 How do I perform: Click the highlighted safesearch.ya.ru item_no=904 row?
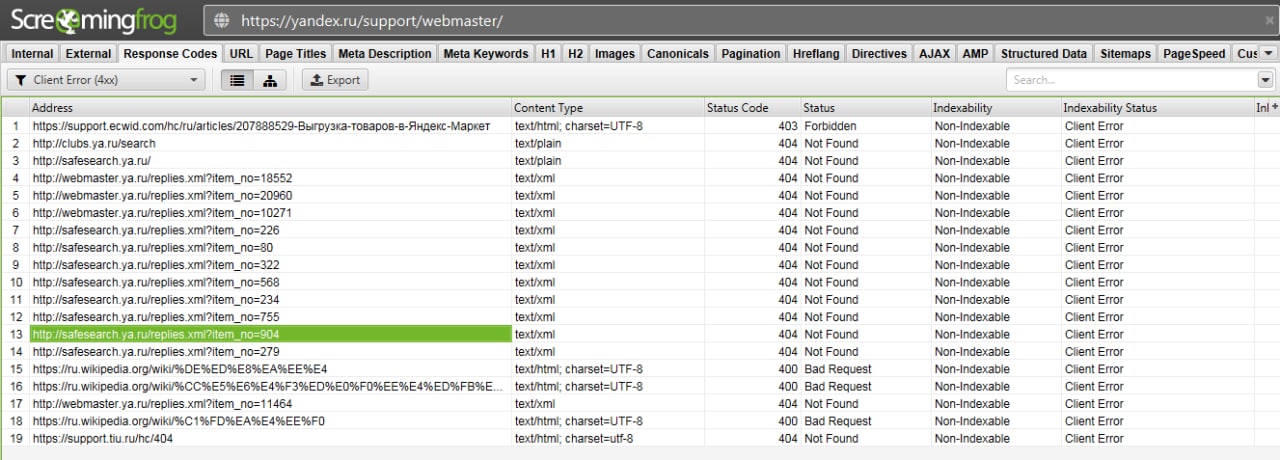point(270,334)
